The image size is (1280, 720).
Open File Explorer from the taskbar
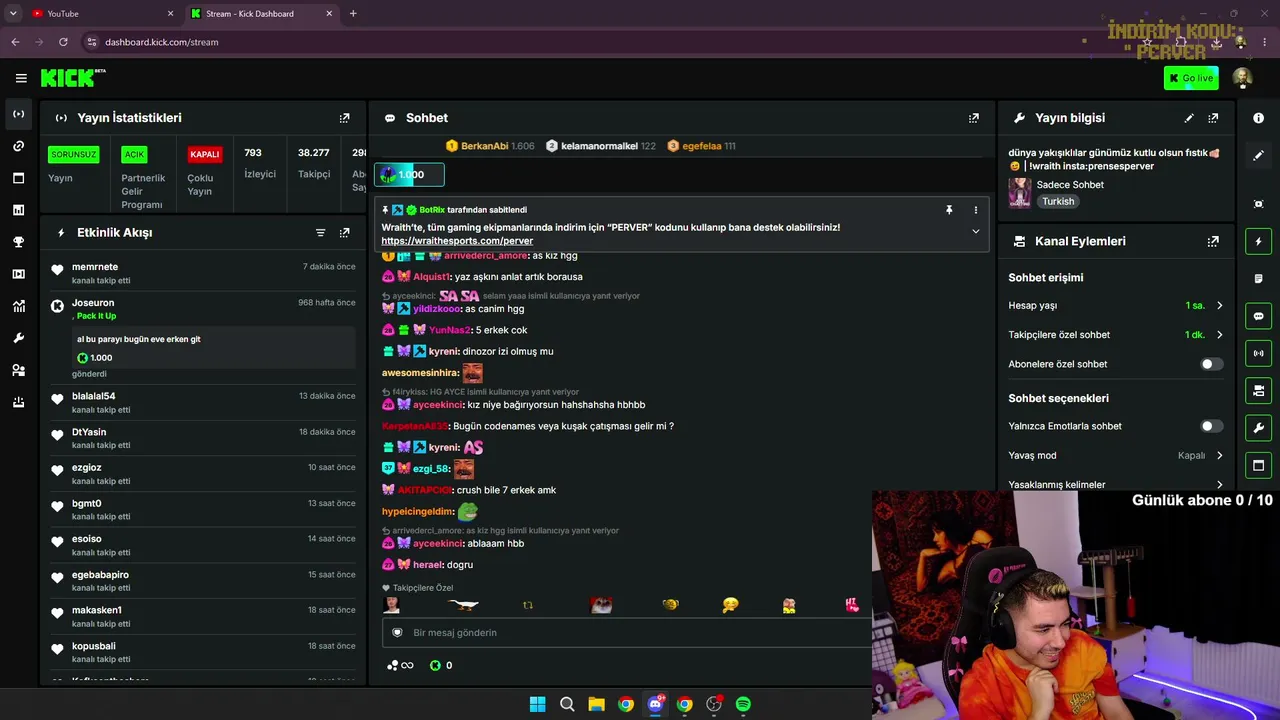pyautogui.click(x=596, y=704)
